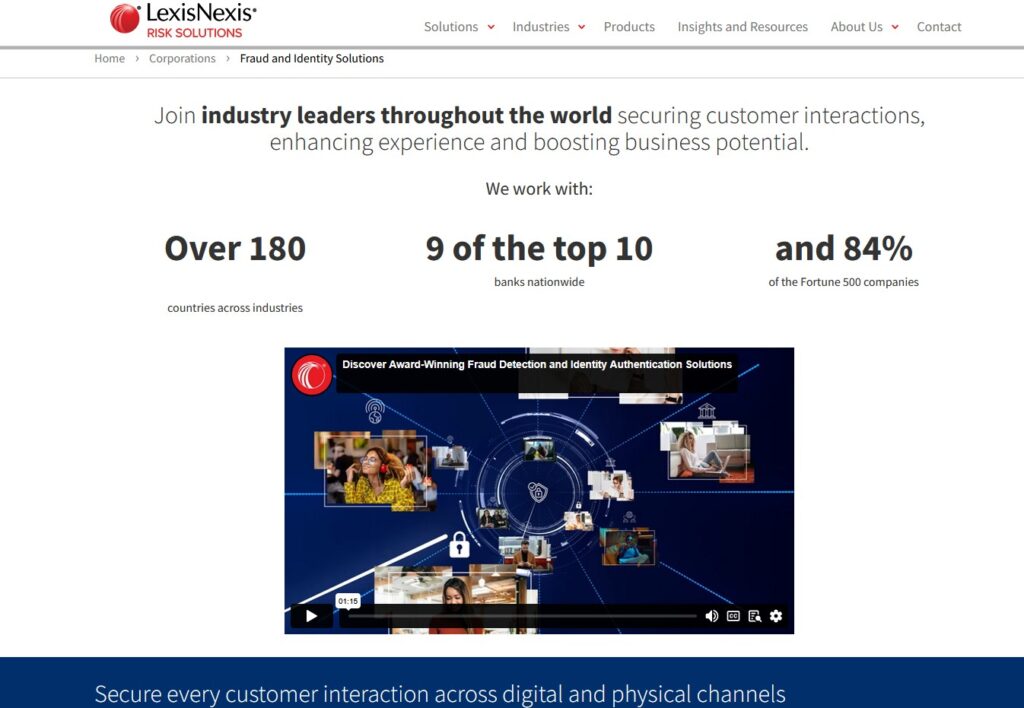Open video settings gear
The width and height of the screenshot is (1024, 708).
(776, 616)
